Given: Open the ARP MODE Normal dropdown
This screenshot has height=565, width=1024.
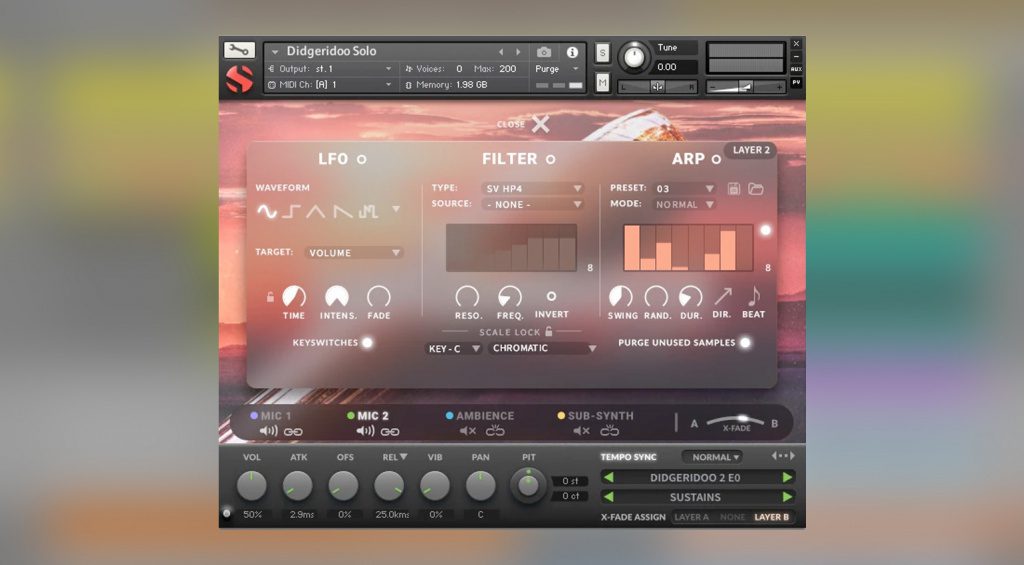Looking at the screenshot, I should (x=685, y=204).
